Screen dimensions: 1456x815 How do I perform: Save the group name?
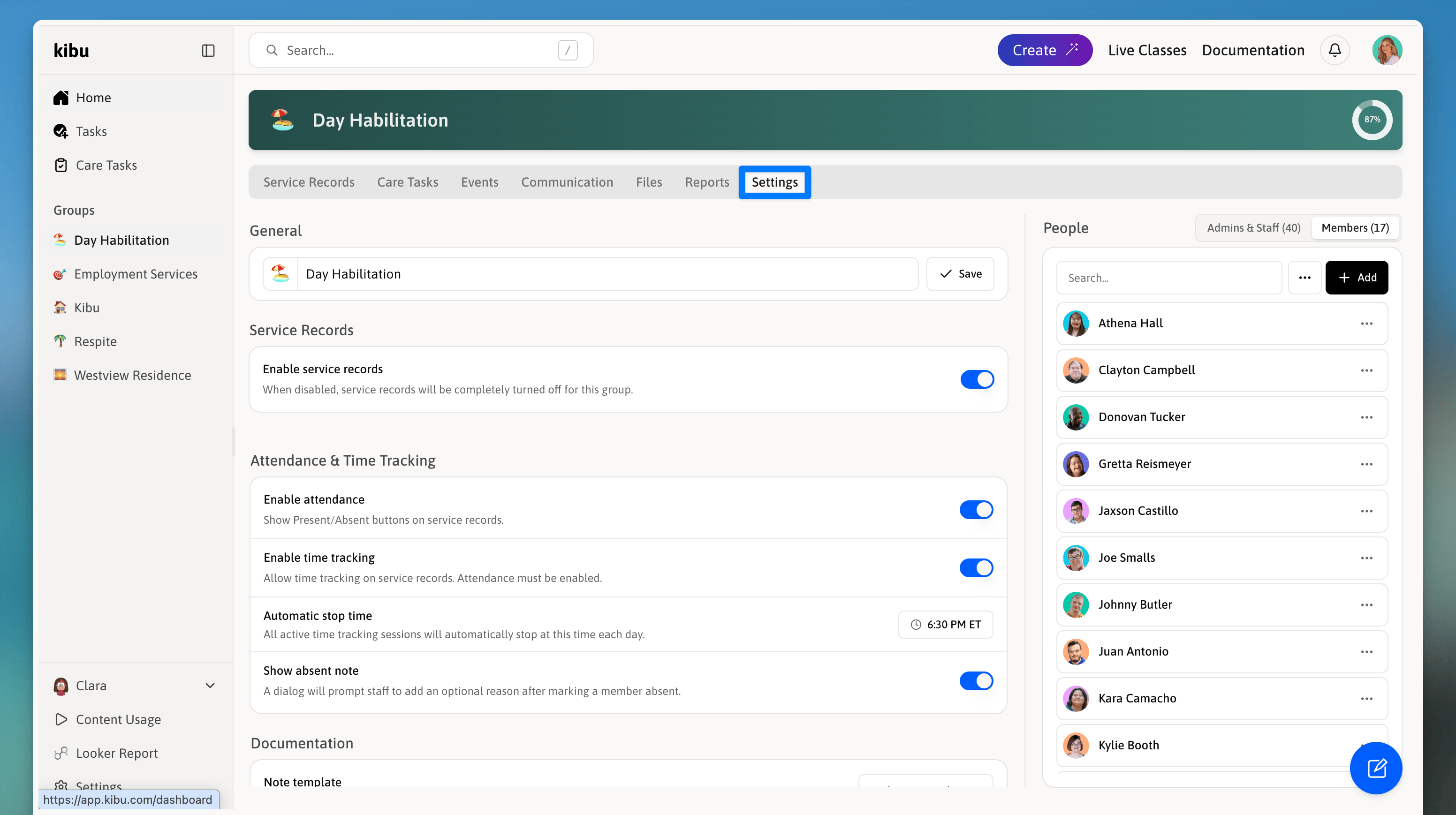tap(960, 274)
